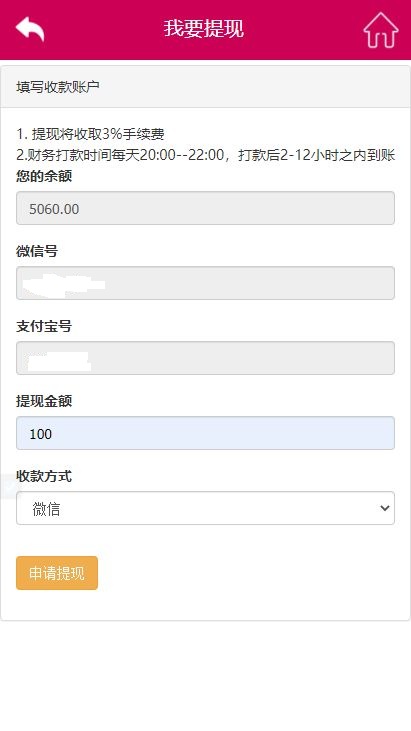Click the 填写收款账户 panel header

pyautogui.click(x=206, y=87)
